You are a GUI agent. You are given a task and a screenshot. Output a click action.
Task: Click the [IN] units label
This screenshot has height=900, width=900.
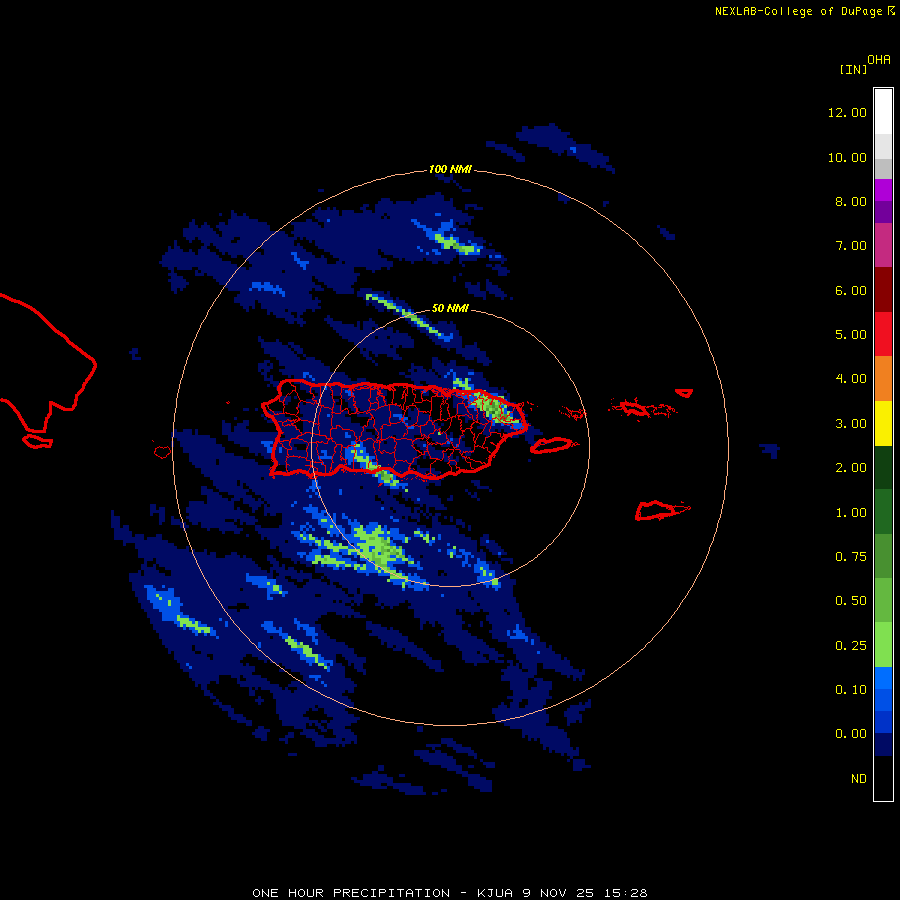[854, 70]
